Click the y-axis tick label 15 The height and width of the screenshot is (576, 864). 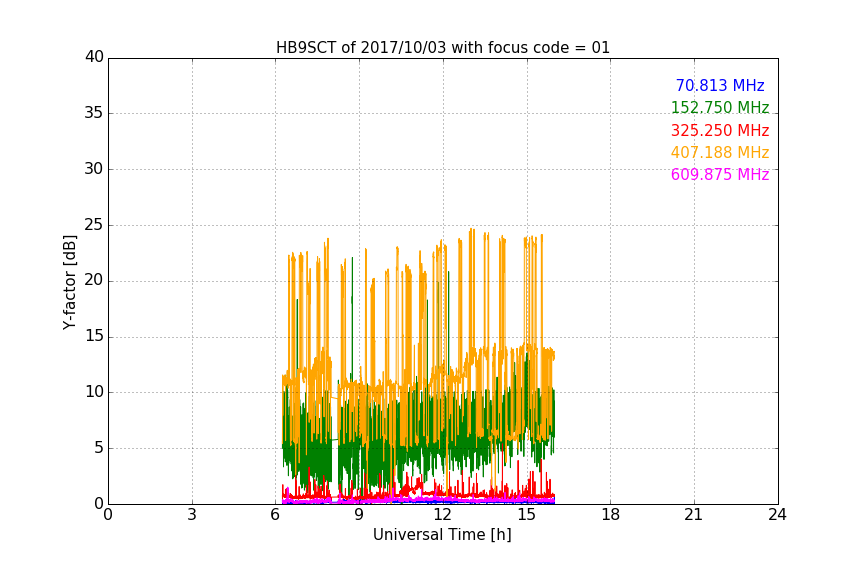94,336
